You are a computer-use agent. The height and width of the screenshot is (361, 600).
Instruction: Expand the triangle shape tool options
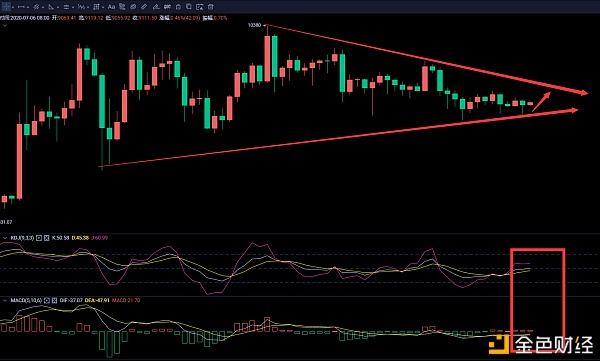pyautogui.click(x=58, y=7)
